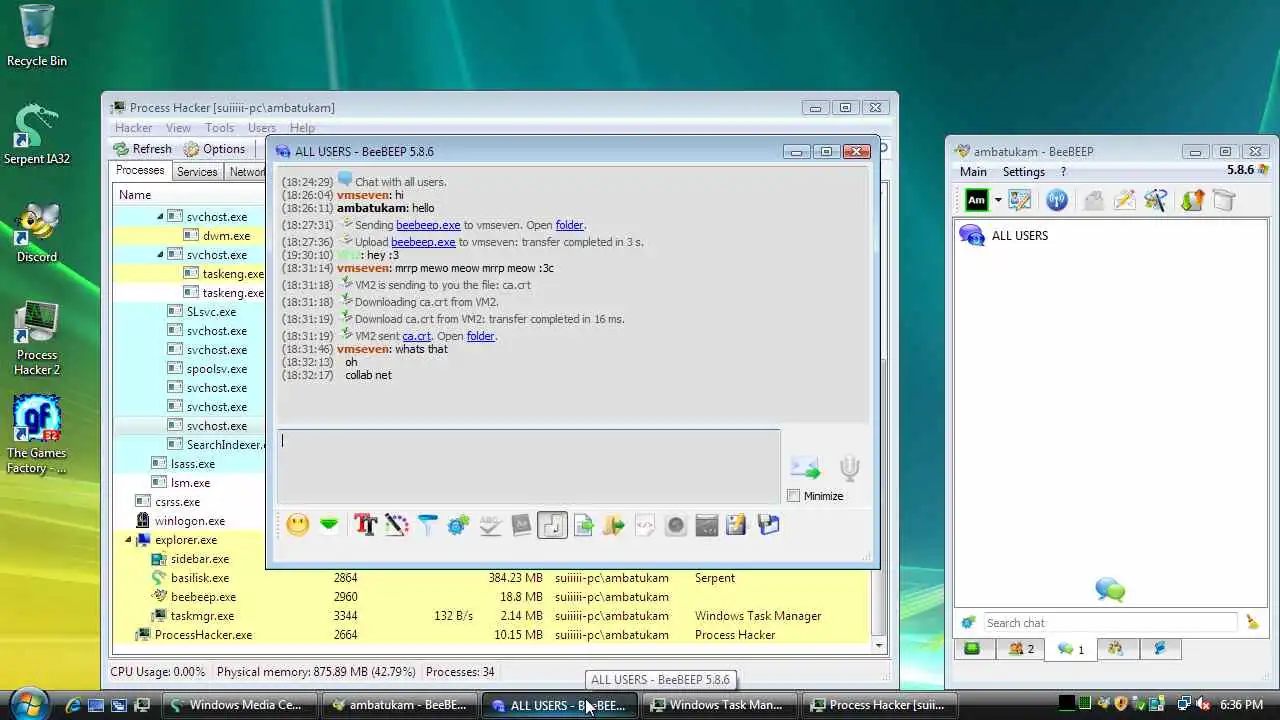This screenshot has height=720, width=1280.
Task: Open folder link after beebeep.exe
Action: tap(569, 225)
